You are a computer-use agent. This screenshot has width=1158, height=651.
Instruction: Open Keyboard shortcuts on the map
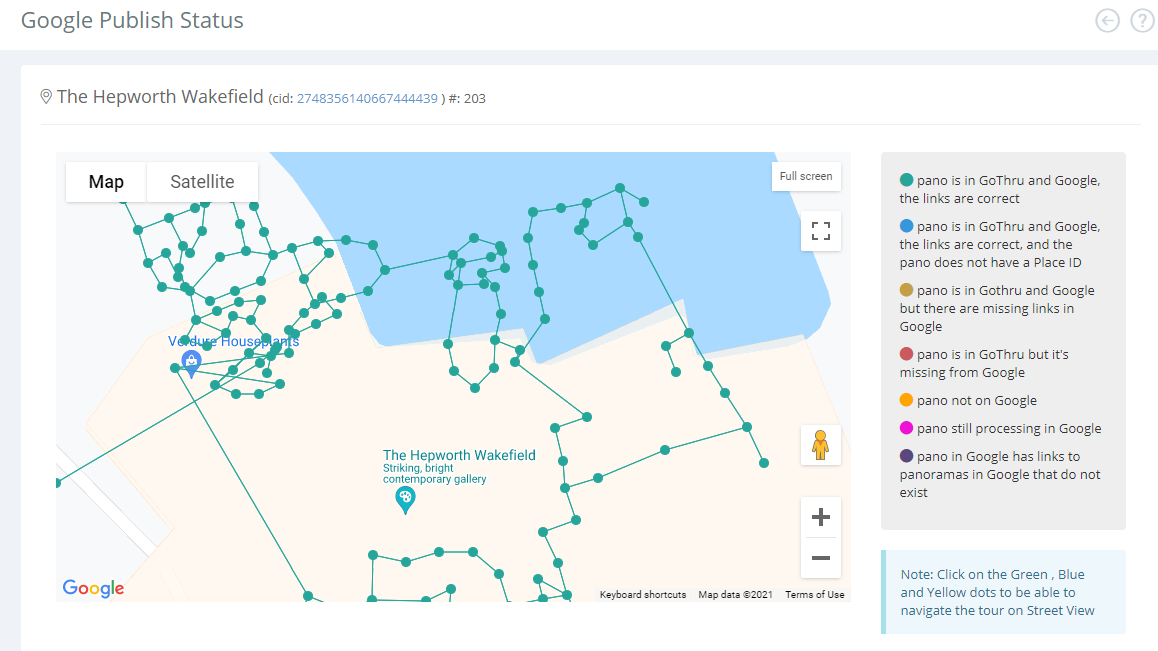click(x=643, y=595)
